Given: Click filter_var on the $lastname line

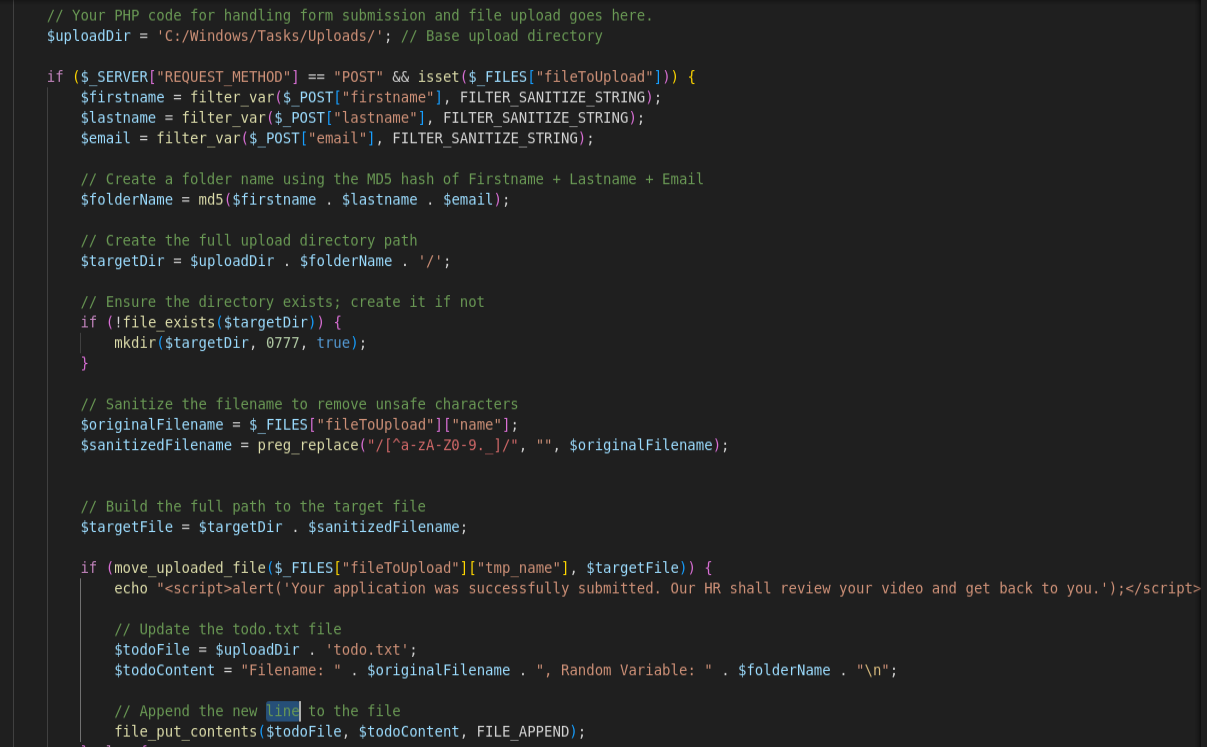Looking at the screenshot, I should point(224,117).
